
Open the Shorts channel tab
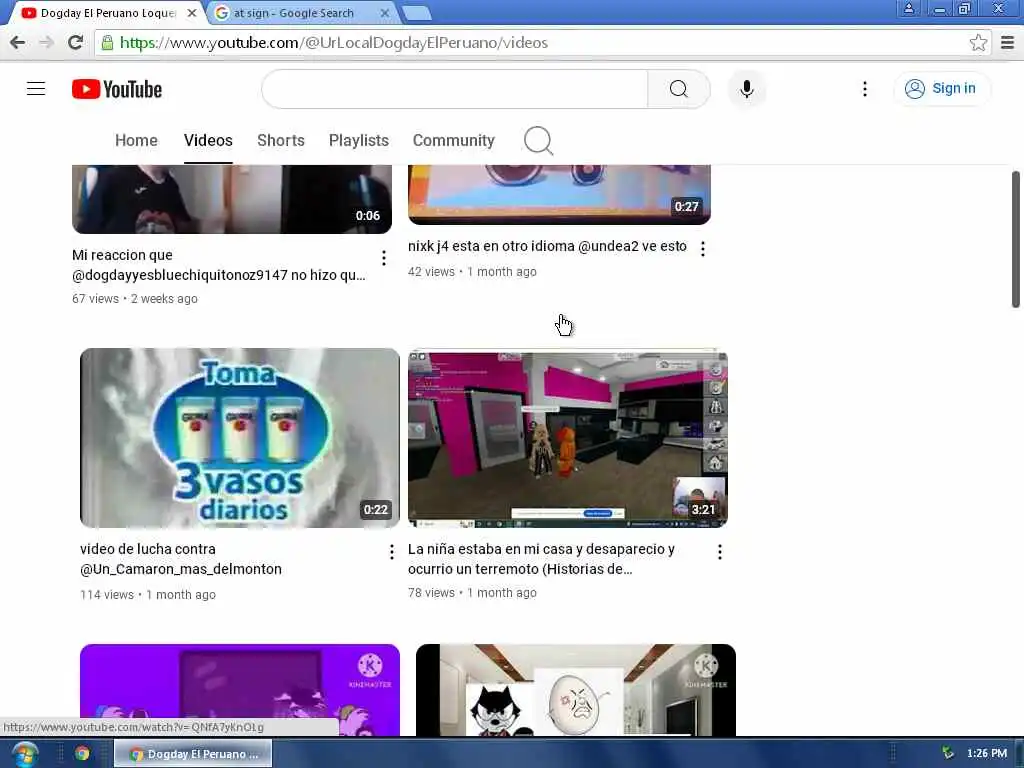point(281,140)
